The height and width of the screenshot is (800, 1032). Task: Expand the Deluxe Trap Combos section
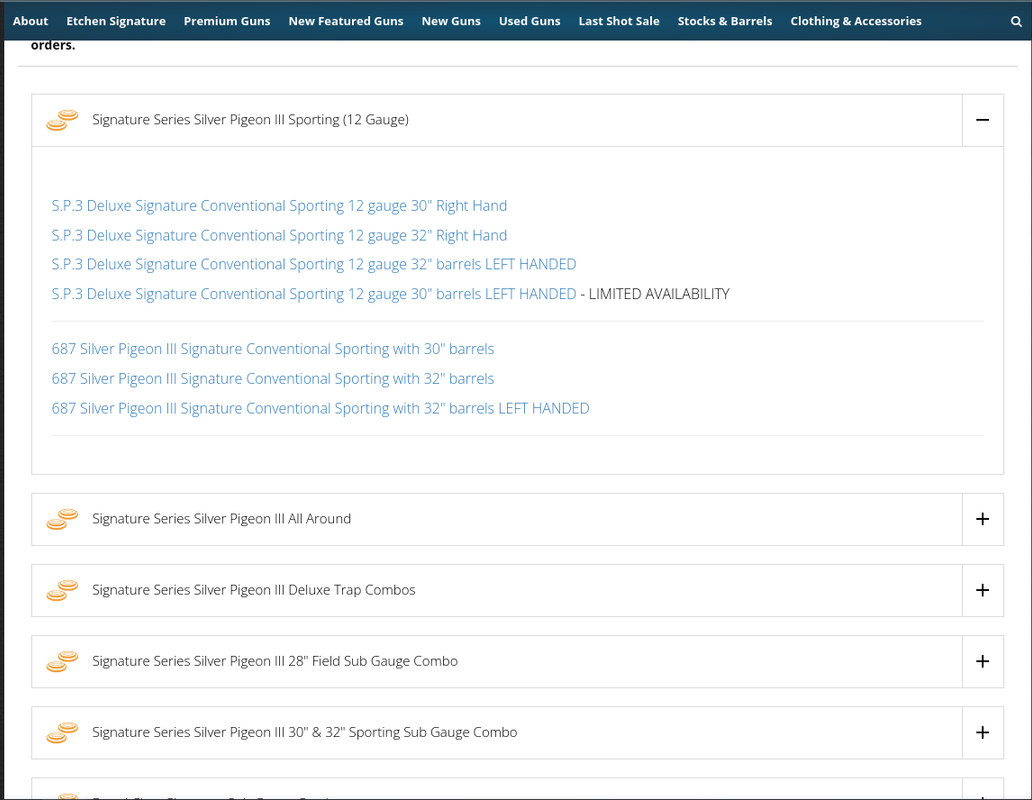click(x=983, y=590)
